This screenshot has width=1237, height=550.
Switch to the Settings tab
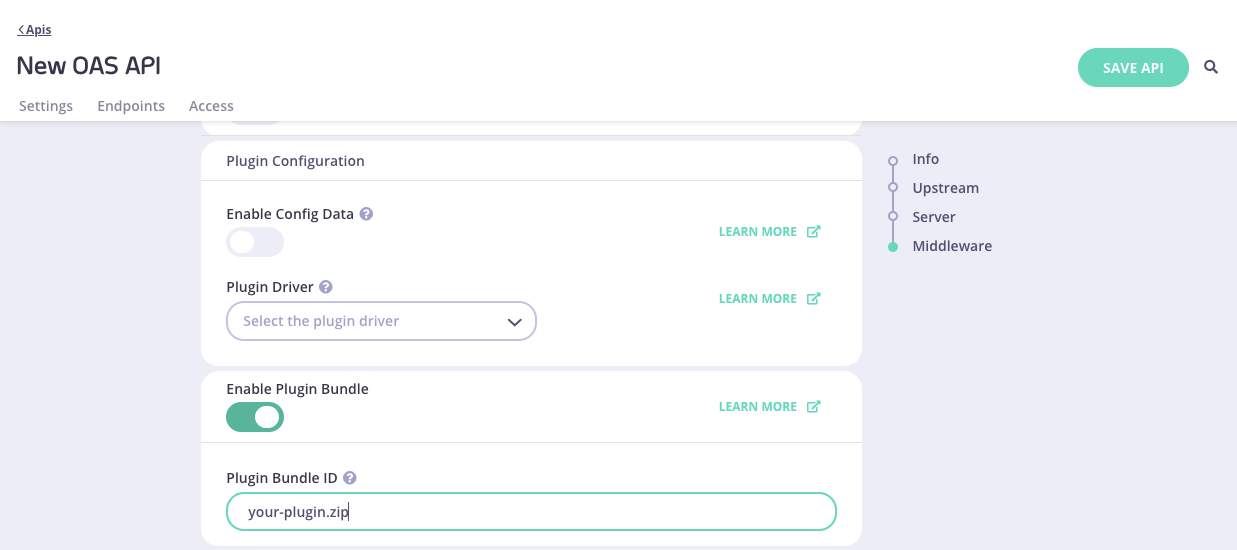(x=46, y=106)
